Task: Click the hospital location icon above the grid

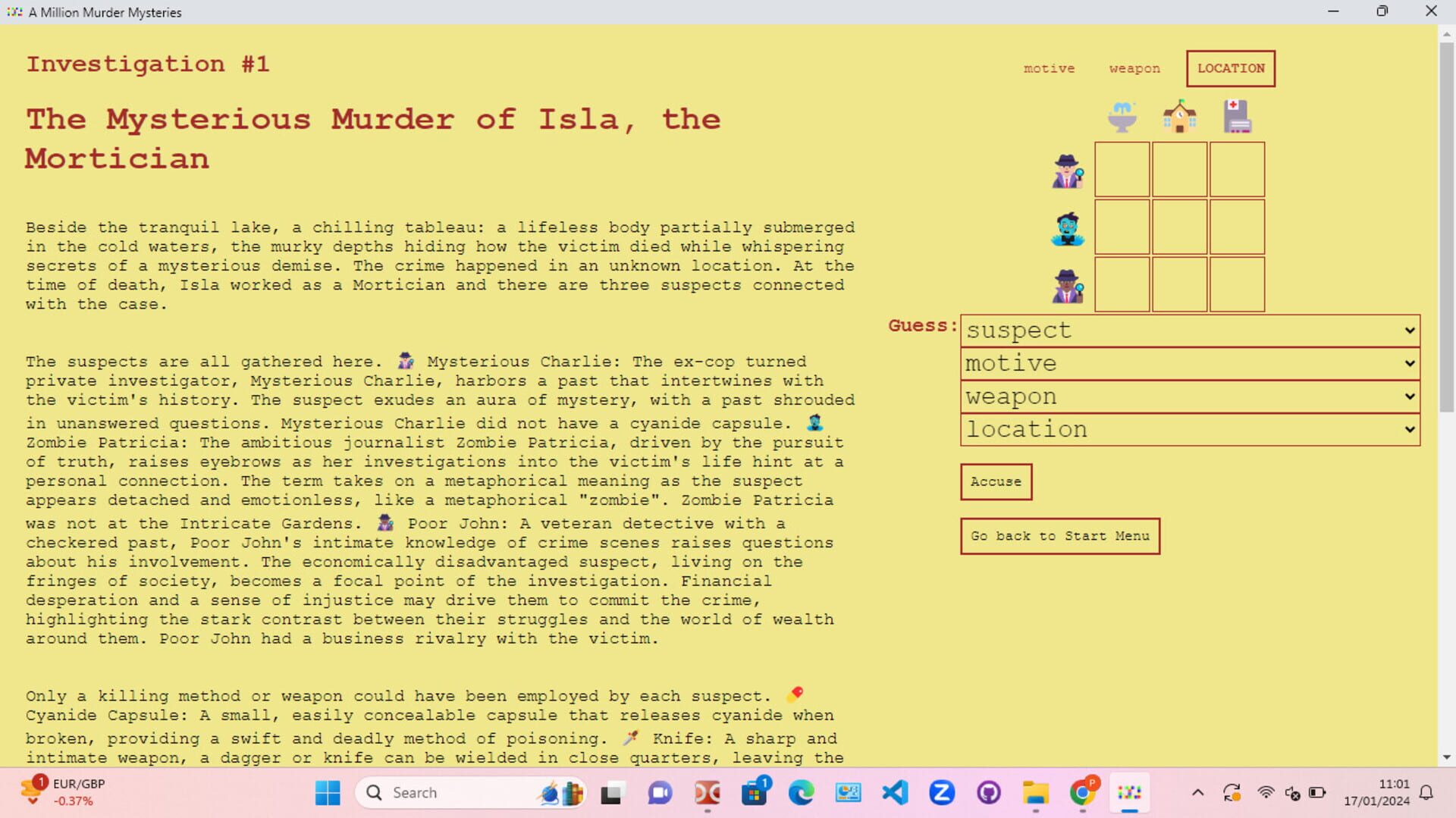Action: click(x=1238, y=115)
